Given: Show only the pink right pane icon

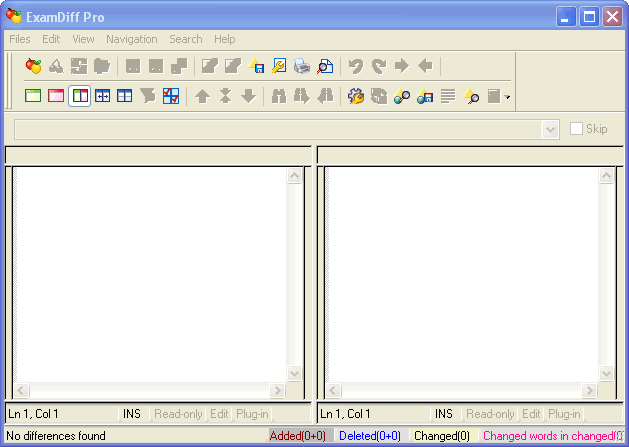Looking at the screenshot, I should pos(56,96).
